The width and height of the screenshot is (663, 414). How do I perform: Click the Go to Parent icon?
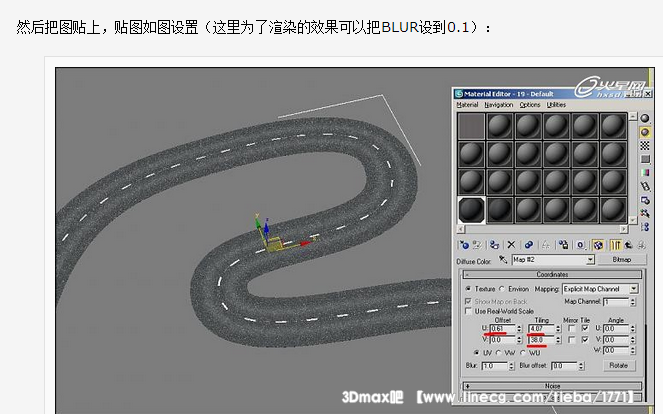[x=629, y=245]
